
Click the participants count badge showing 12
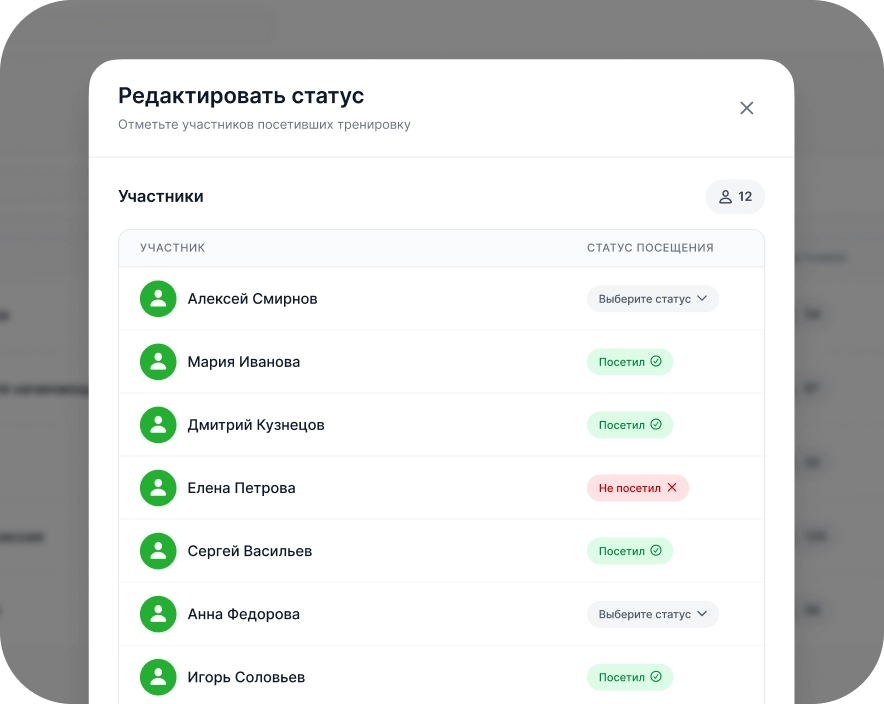735,197
